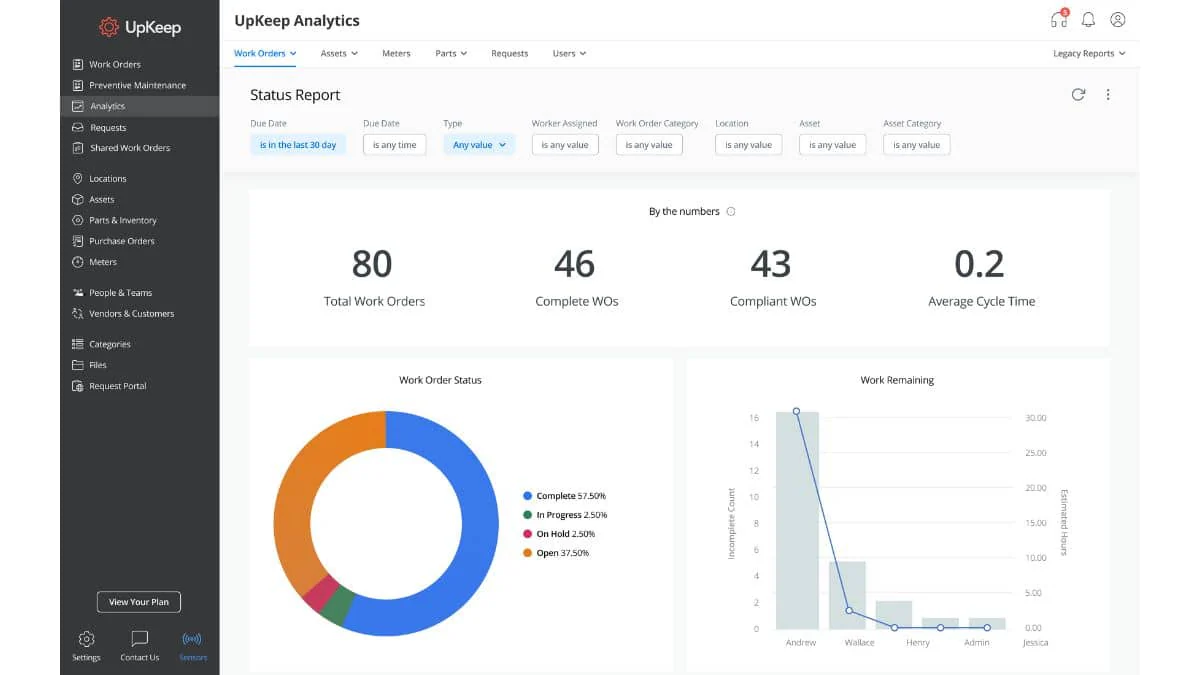This screenshot has height=675, width=1200.
Task: Click the By the numbers info icon
Action: 731,212
